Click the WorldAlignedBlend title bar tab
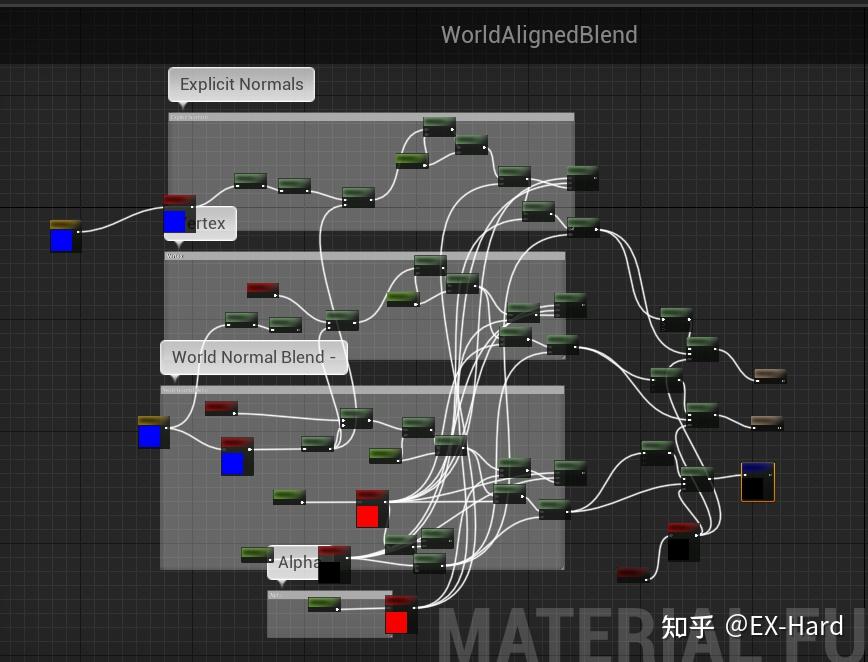 (538, 34)
